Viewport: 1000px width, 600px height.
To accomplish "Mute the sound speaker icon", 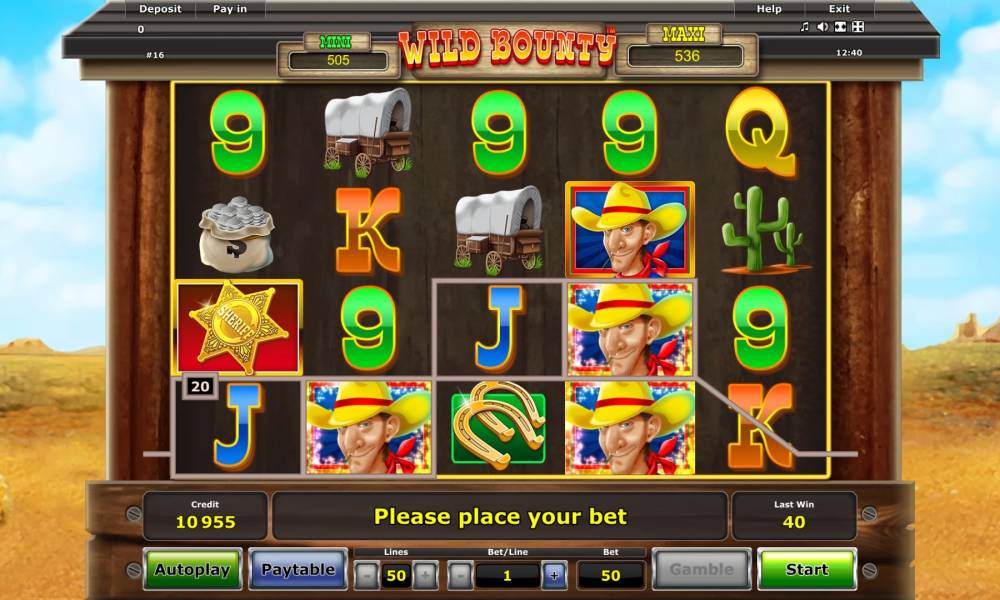I will 823,26.
